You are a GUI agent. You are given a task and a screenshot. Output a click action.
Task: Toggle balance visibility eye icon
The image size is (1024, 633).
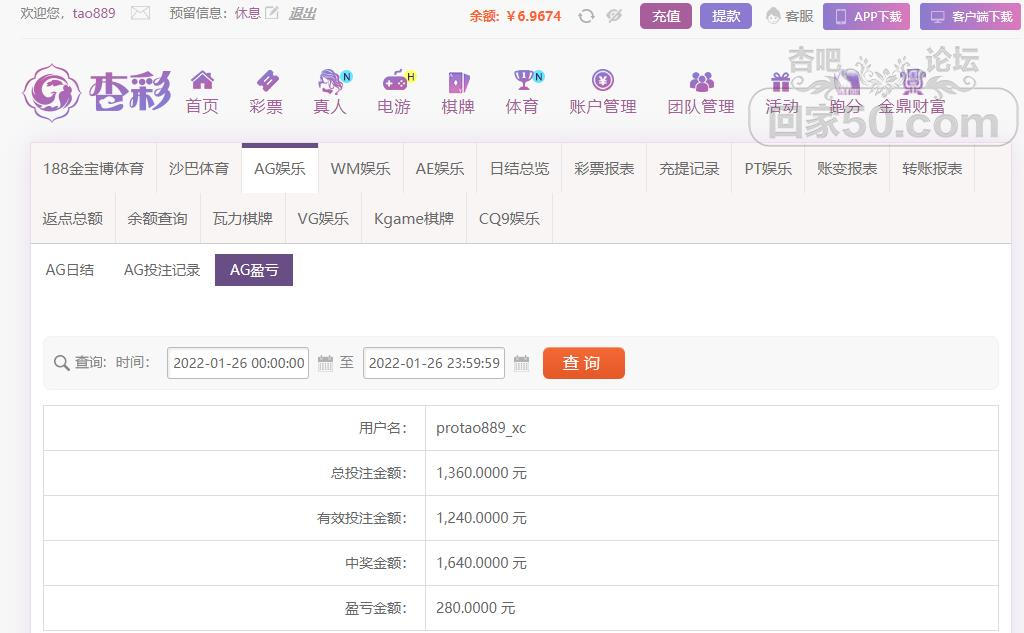614,16
